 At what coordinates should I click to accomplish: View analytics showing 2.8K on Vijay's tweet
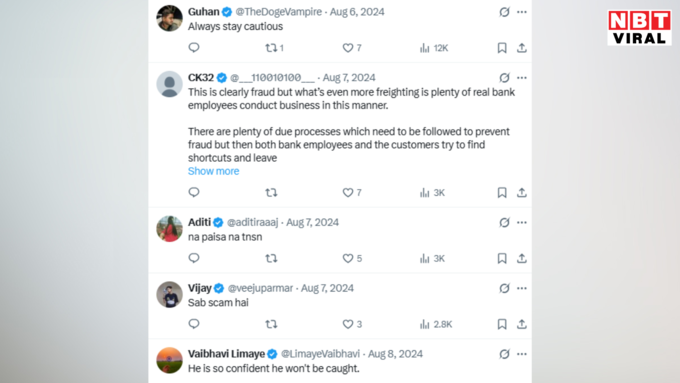[x=436, y=324]
